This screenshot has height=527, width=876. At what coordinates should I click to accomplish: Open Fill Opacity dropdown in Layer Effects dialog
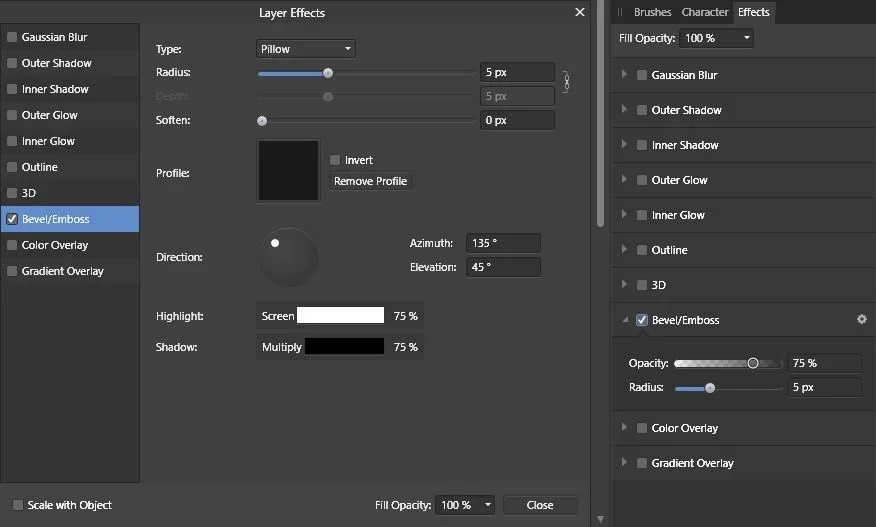pyautogui.click(x=465, y=505)
